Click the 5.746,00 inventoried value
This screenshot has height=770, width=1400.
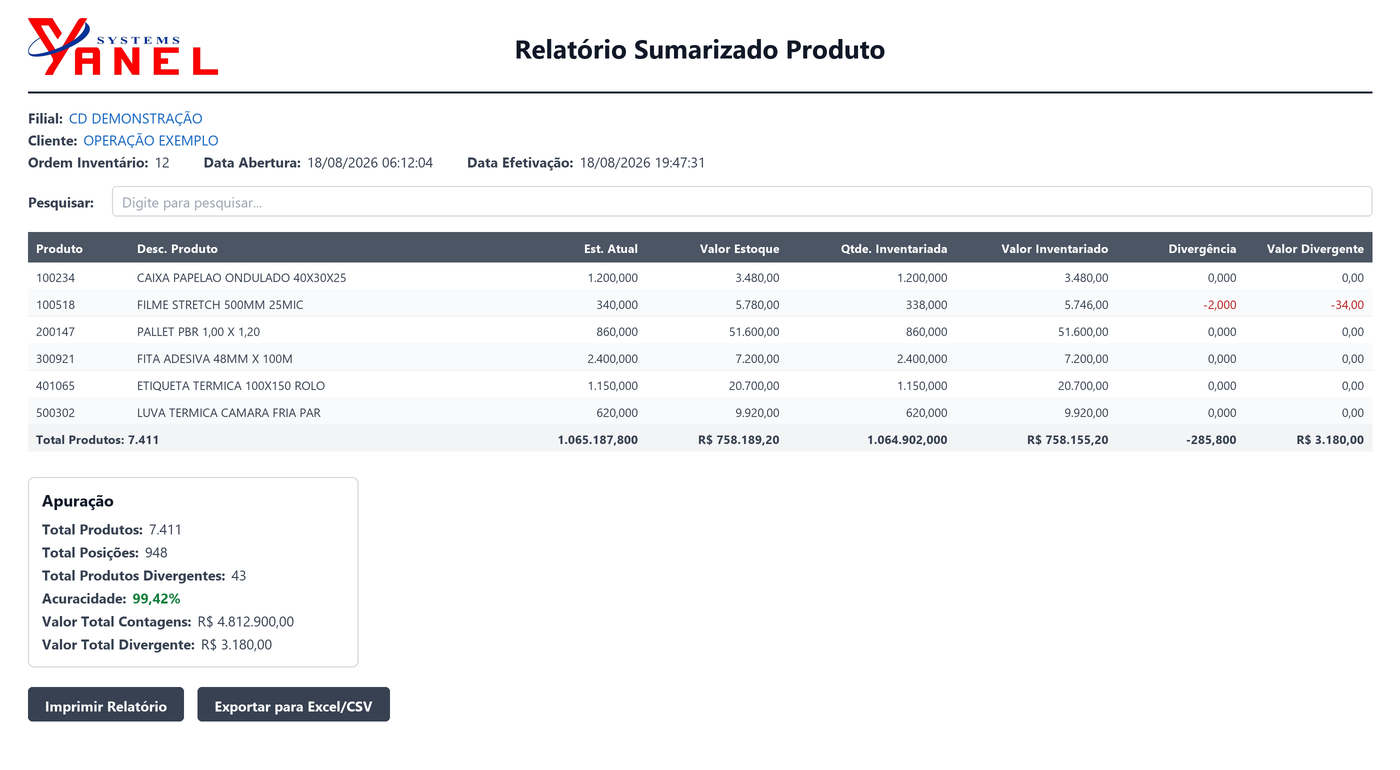(1084, 305)
